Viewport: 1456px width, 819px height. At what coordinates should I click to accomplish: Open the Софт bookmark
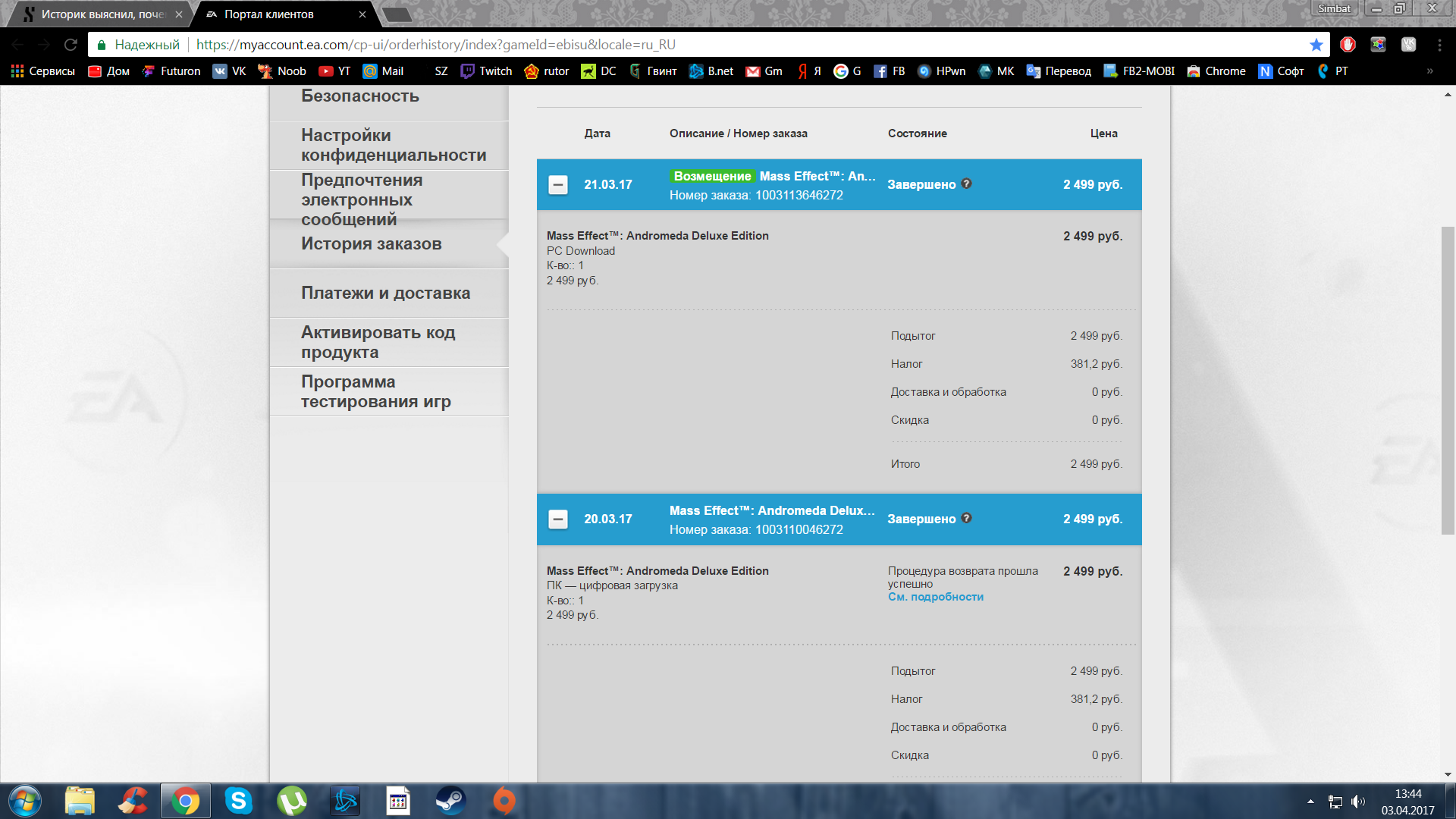click(1282, 71)
